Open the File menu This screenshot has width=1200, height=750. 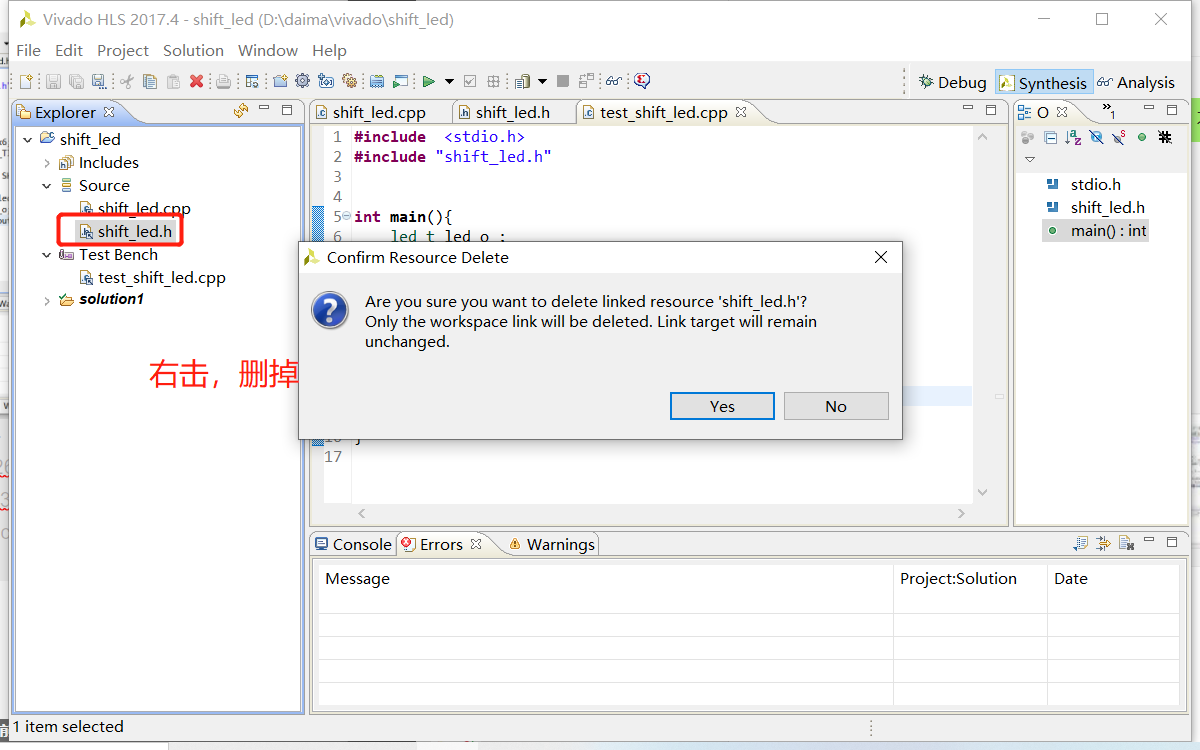(28, 50)
